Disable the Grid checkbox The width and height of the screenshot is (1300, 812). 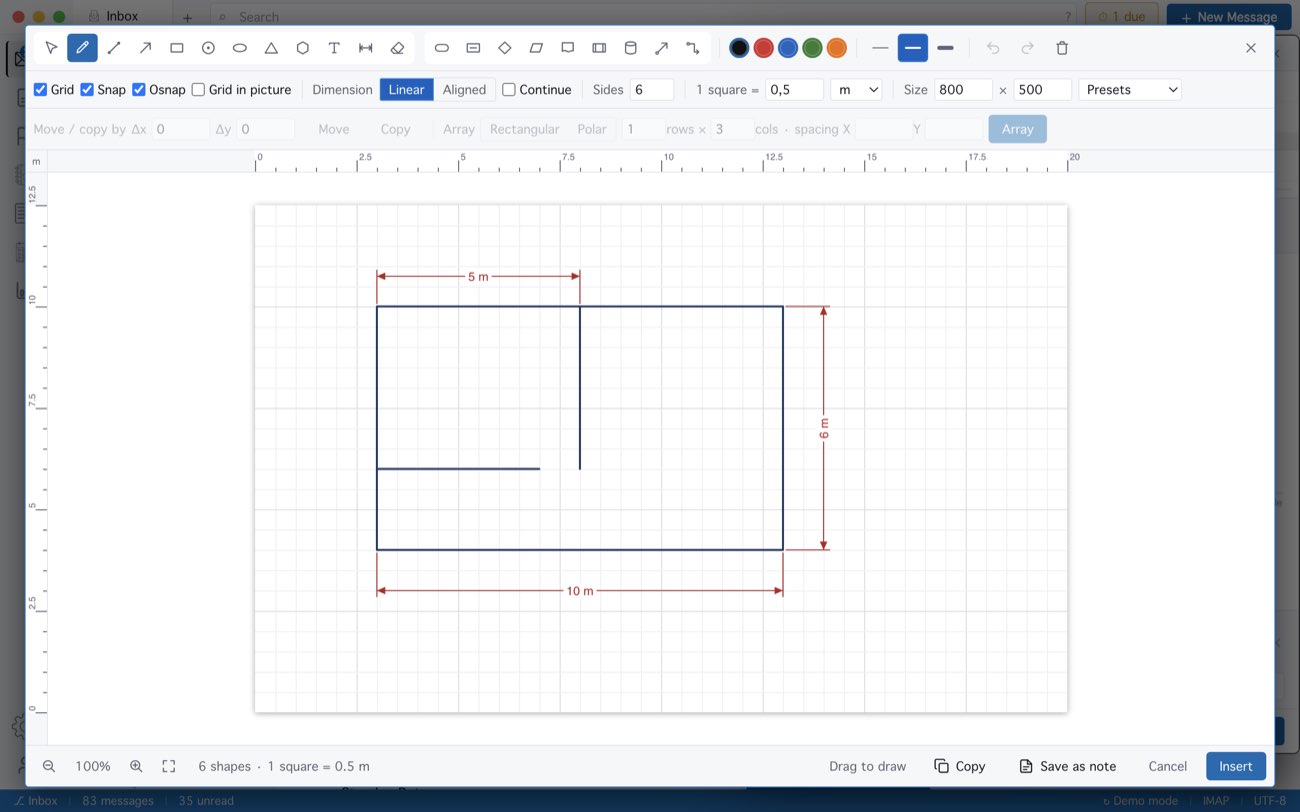(x=41, y=90)
